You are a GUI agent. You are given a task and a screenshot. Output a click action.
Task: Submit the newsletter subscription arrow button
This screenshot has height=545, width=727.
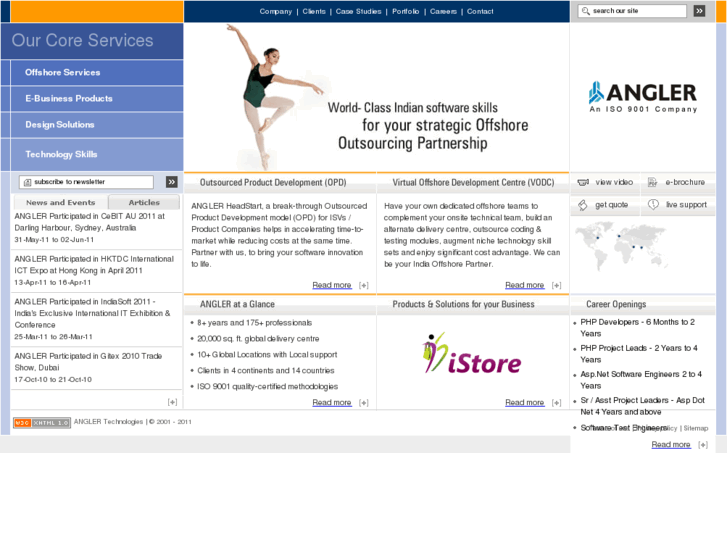point(172,182)
